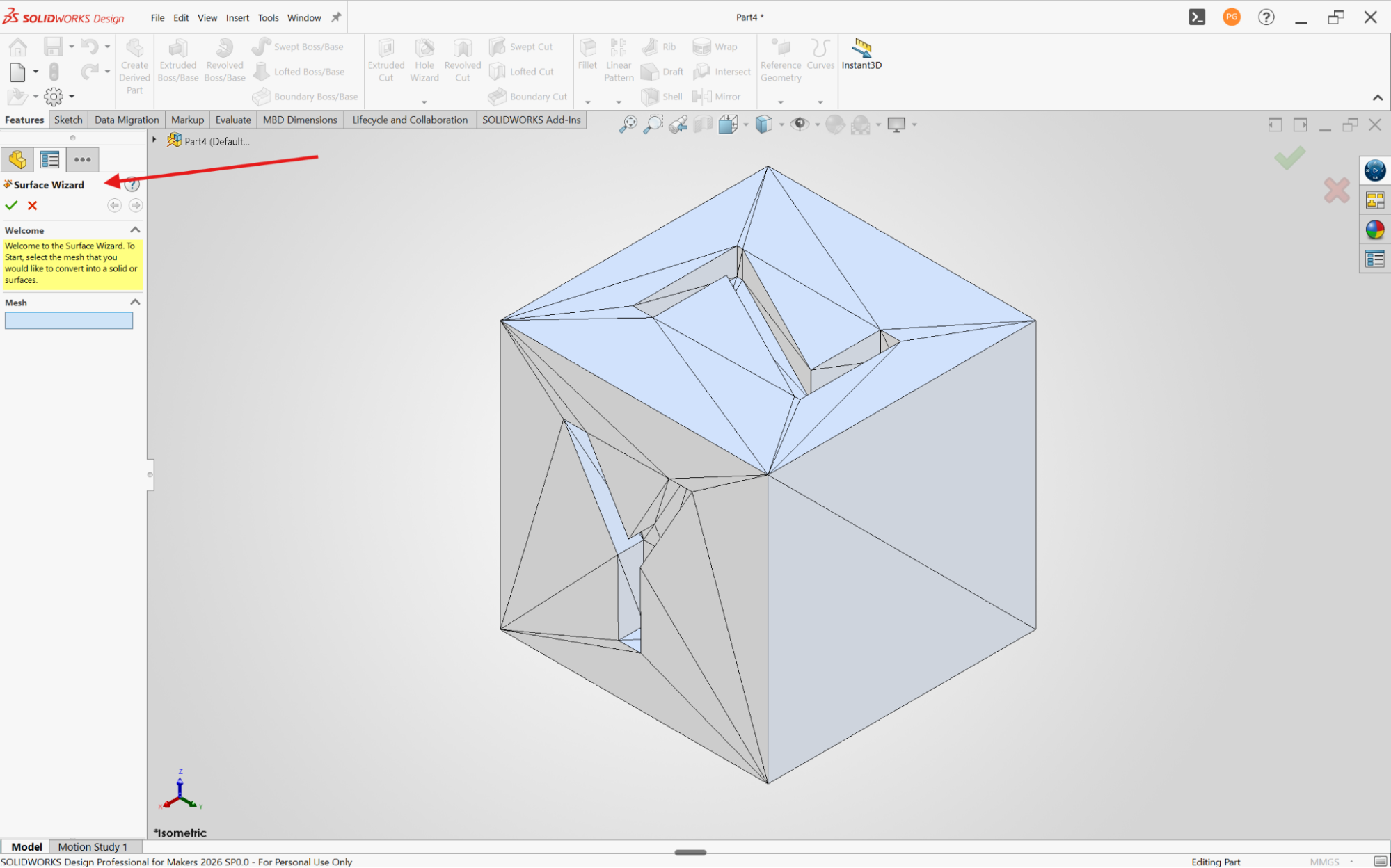Collapse the Welcome section
The height and width of the screenshot is (868, 1391).
[135, 230]
